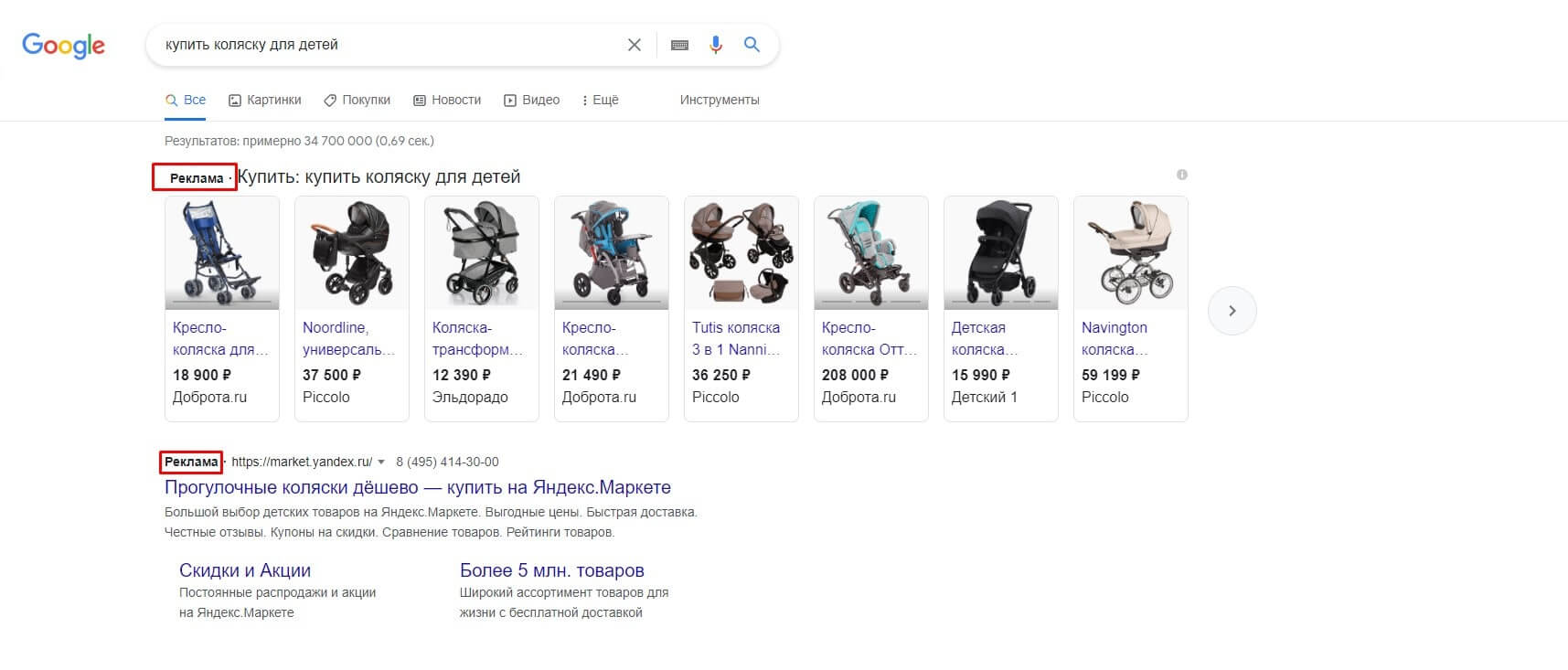Open the Скидки и Акции sitelink

[x=245, y=570]
